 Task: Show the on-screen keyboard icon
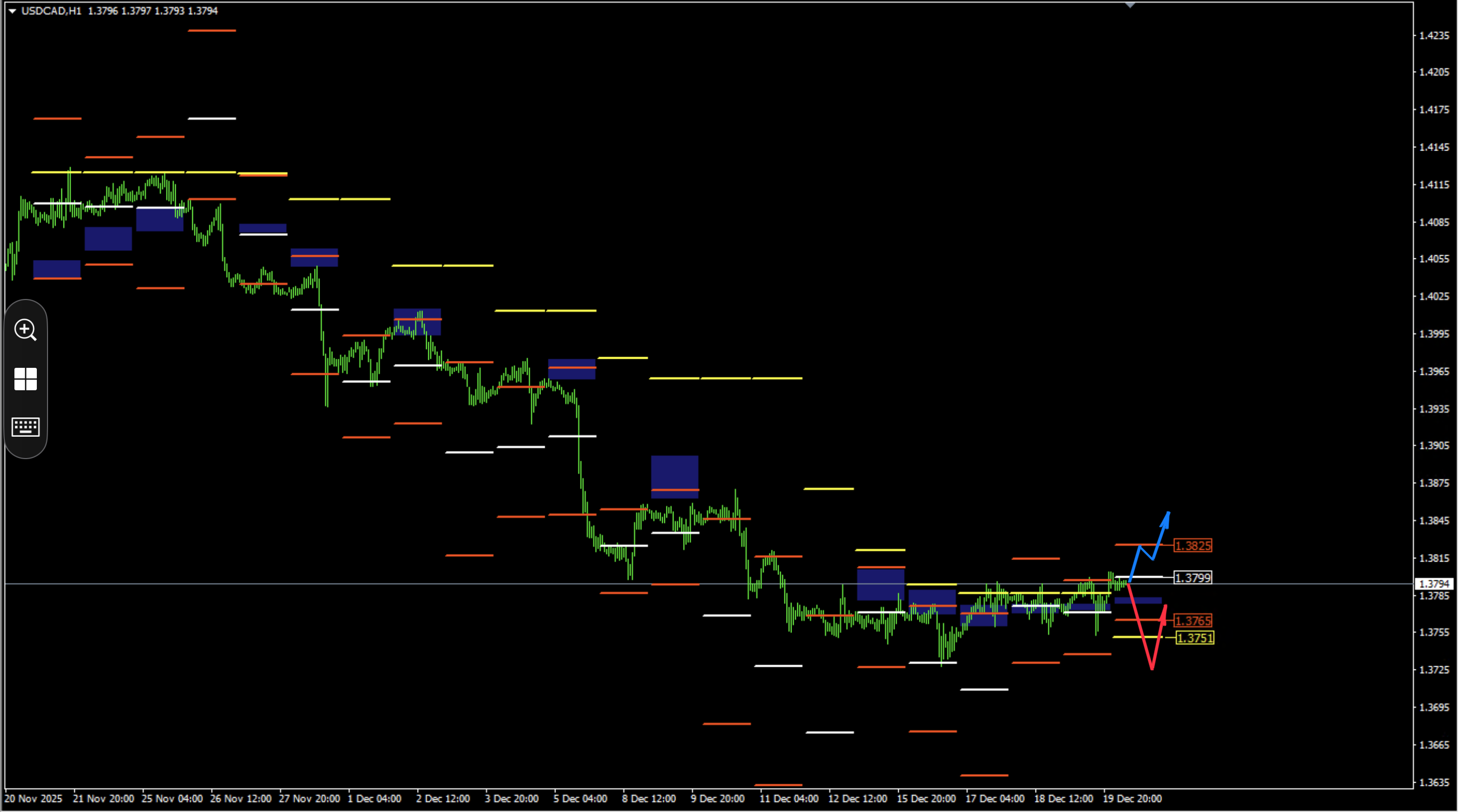tap(26, 427)
